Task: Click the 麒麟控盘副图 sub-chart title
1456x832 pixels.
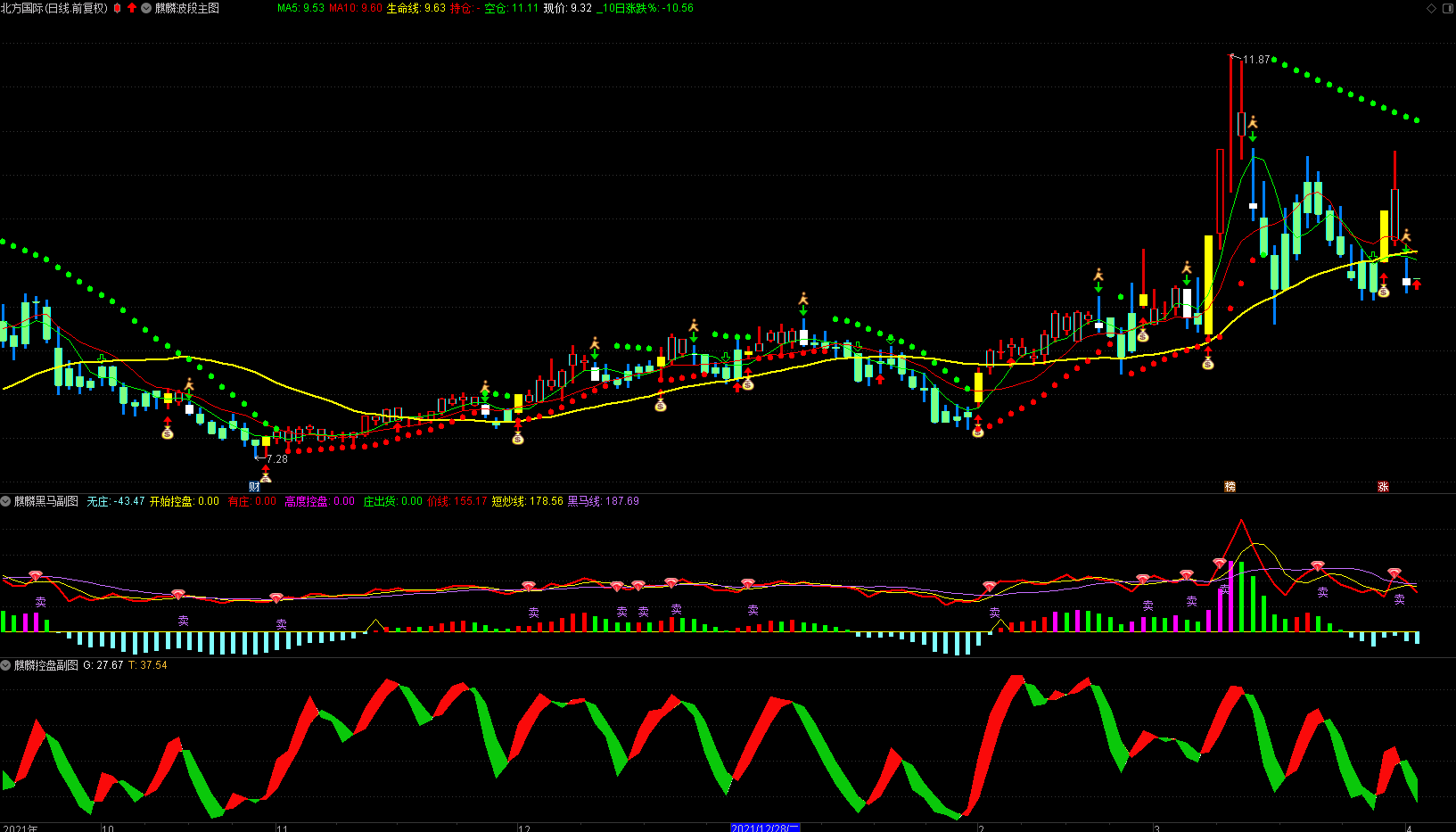Action: coord(46,665)
